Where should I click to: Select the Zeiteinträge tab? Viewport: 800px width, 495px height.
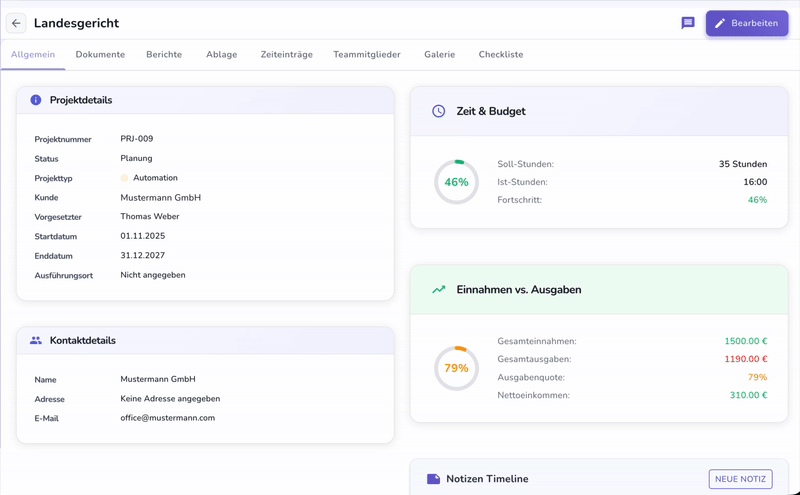(285, 55)
